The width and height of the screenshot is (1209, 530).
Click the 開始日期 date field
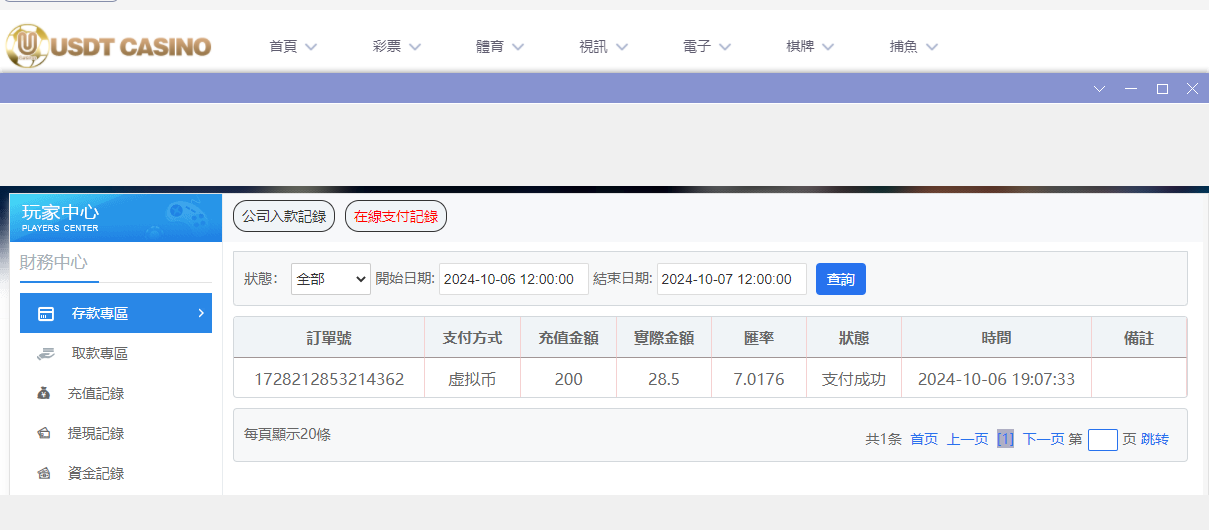tap(514, 279)
